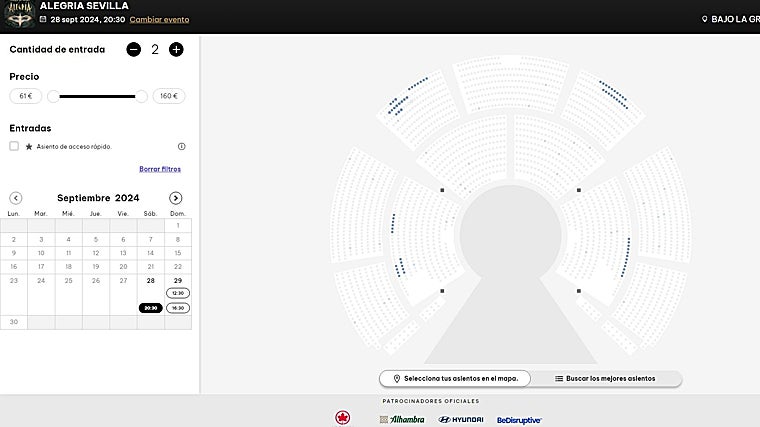Click the Hyundai sponsor logo
This screenshot has width=760, height=427.
tap(461, 419)
